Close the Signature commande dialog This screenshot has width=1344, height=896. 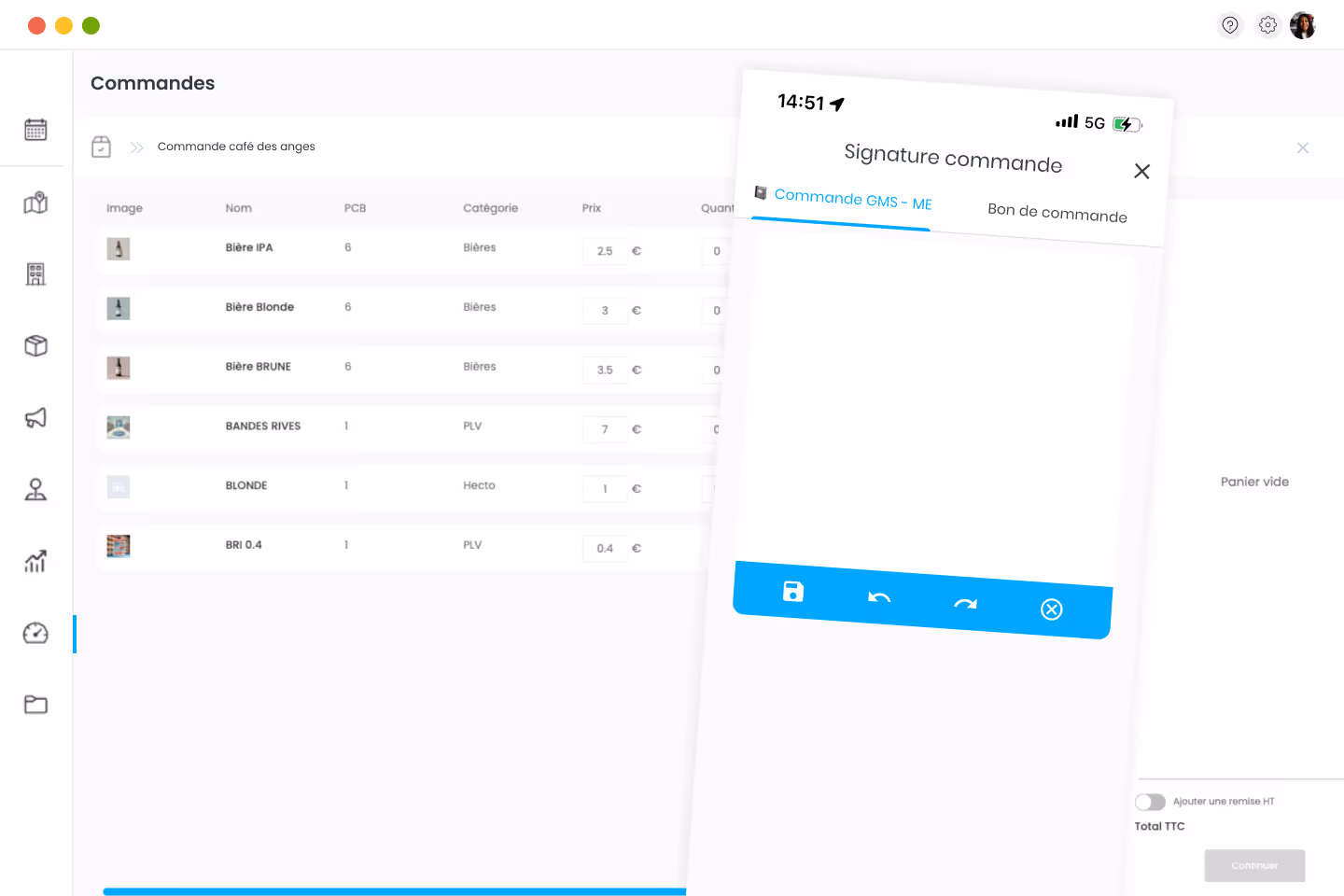pos(1141,171)
